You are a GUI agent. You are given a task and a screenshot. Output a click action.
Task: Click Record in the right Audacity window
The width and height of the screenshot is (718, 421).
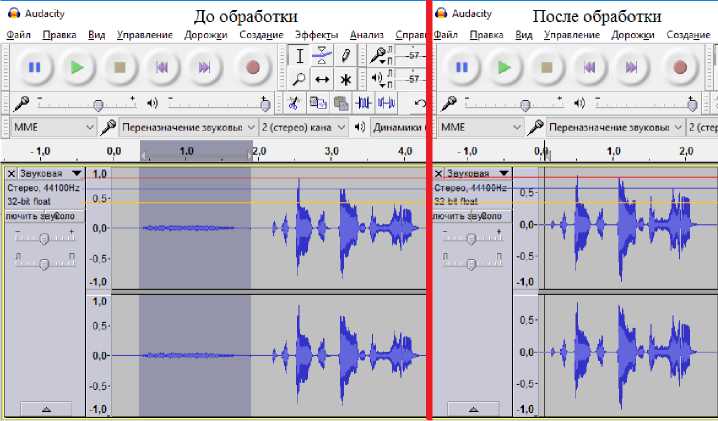[680, 68]
